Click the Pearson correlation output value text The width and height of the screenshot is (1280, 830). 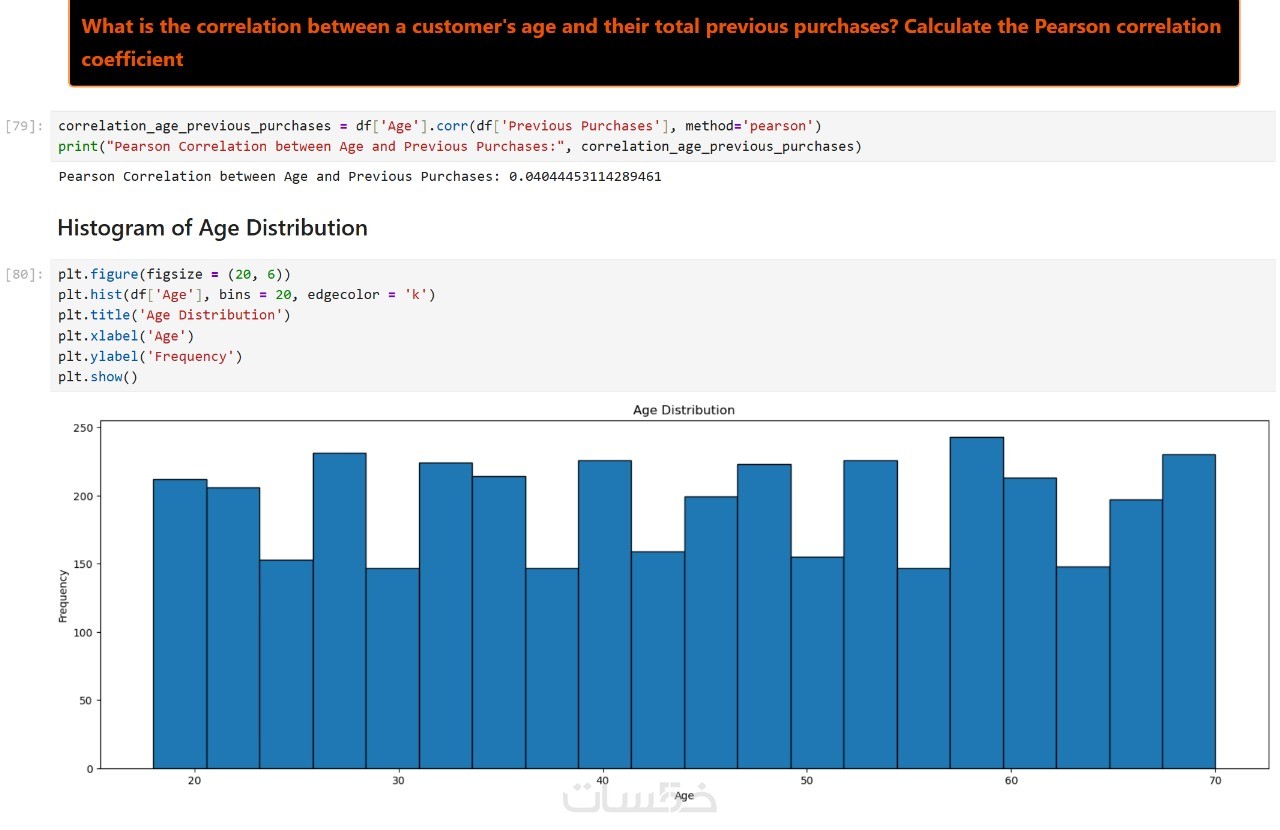click(360, 177)
